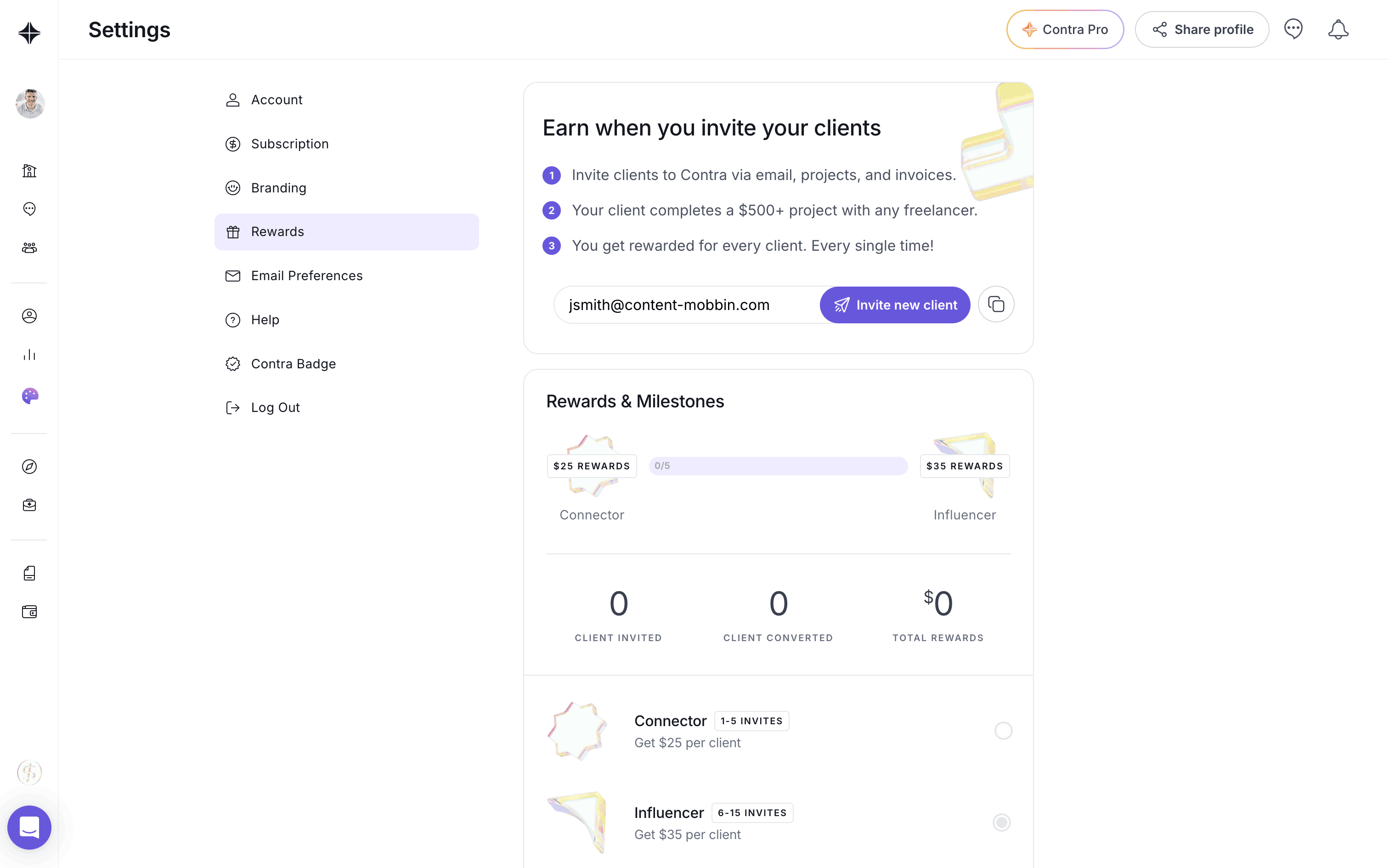Image resolution: width=1389 pixels, height=868 pixels.
Task: Open the community people sidebar icon
Action: (x=29, y=248)
